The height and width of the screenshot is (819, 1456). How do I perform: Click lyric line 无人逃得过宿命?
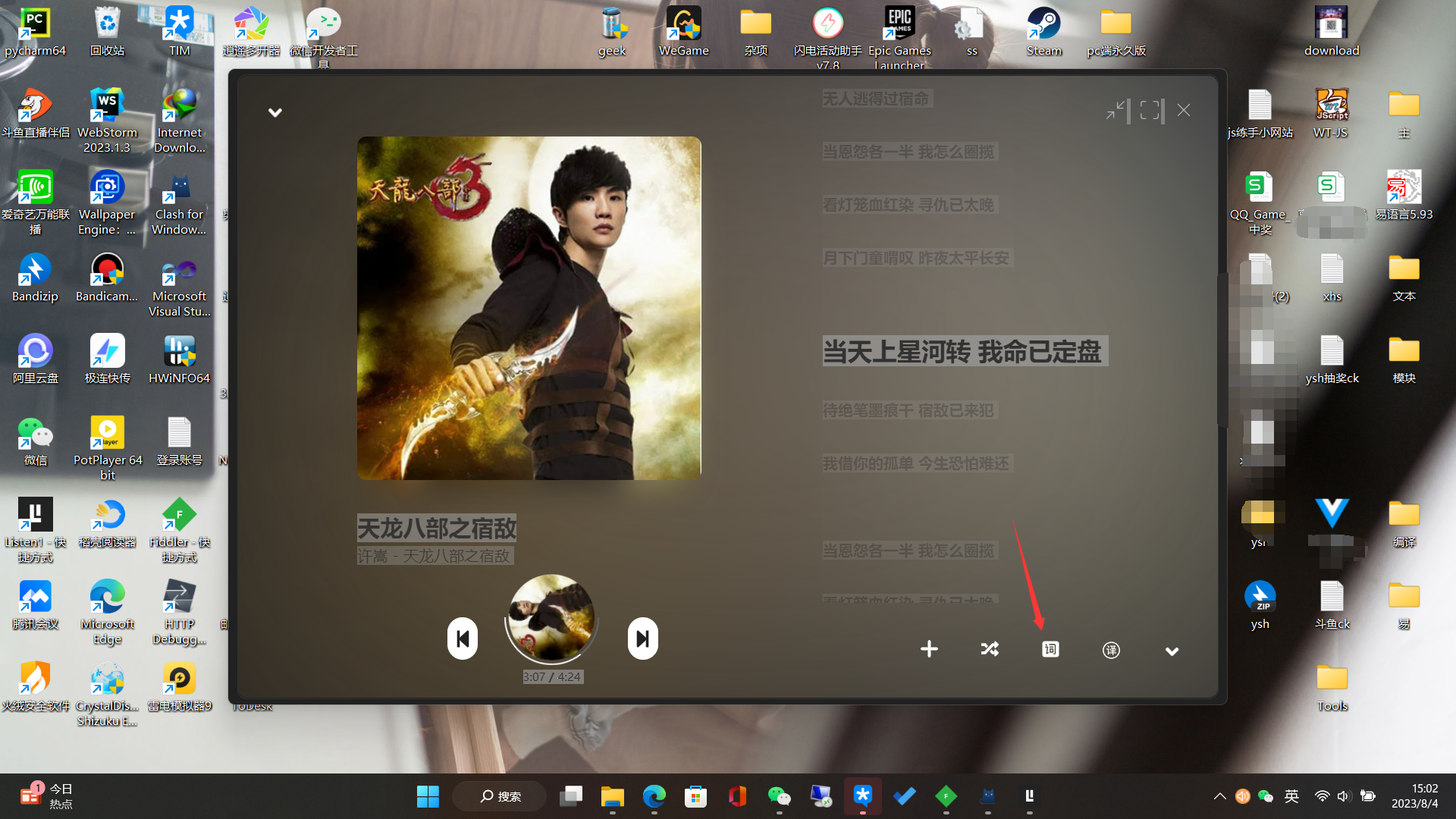click(876, 99)
